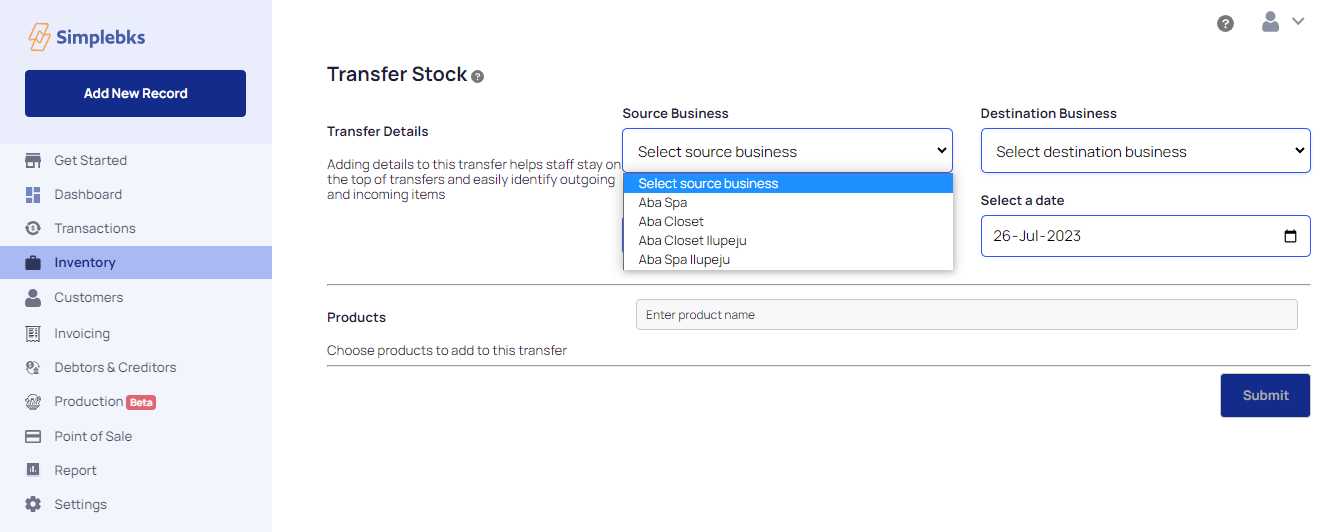
Task: Click the Dashboard grid icon
Action: 33,195
